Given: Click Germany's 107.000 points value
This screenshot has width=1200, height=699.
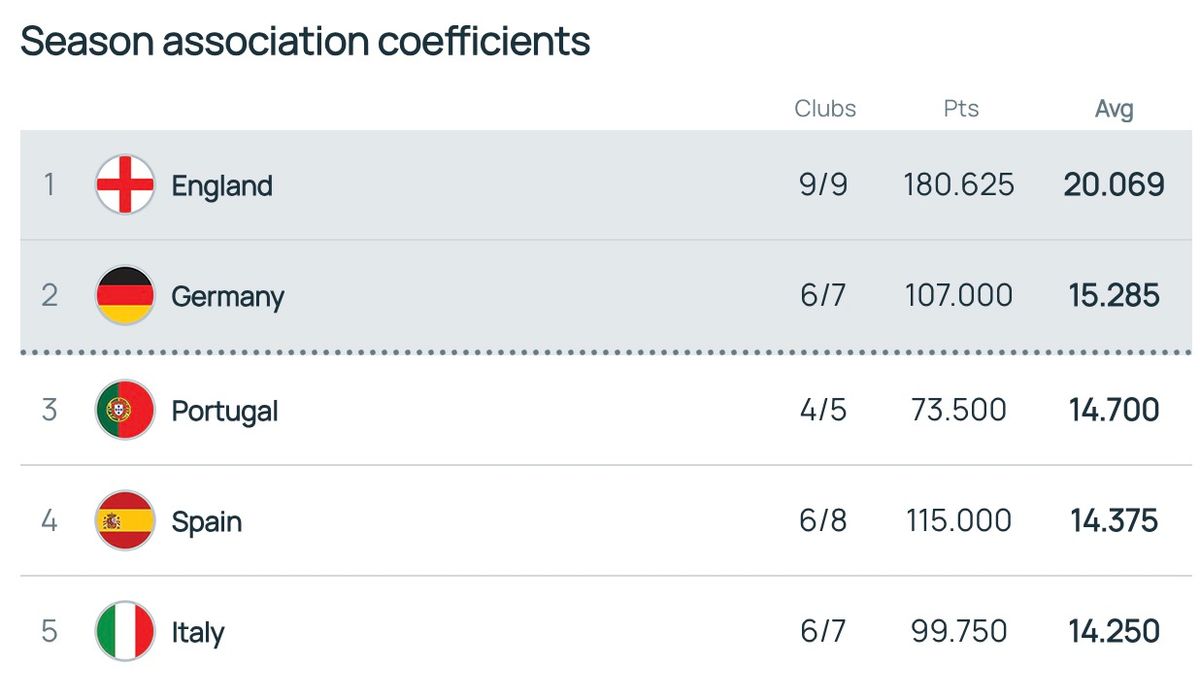Looking at the screenshot, I should 959,296.
